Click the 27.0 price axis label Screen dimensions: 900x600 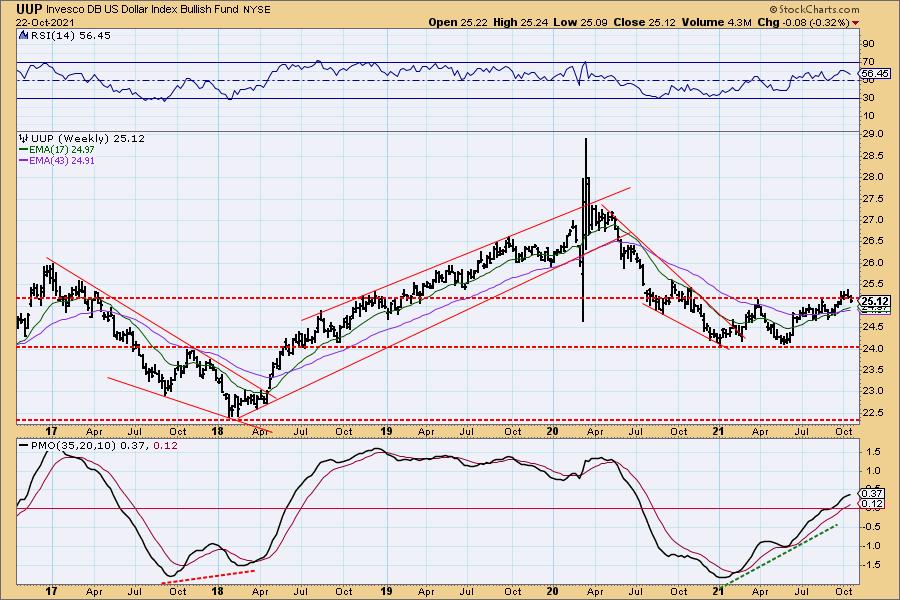[874, 220]
